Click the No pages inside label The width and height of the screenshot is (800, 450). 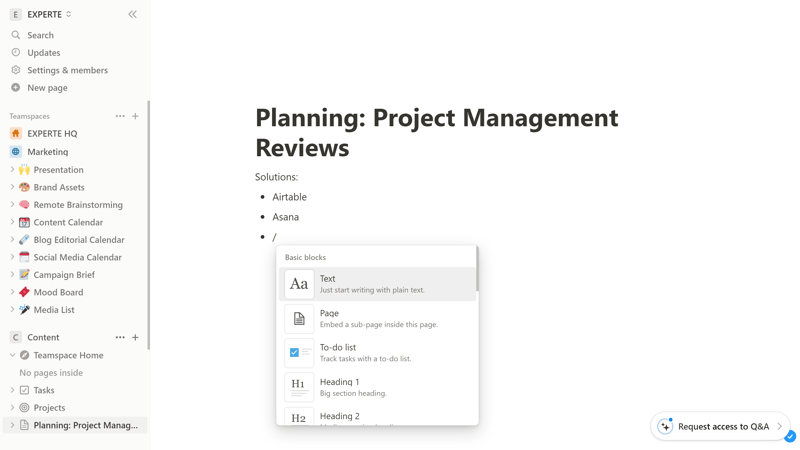click(51, 372)
